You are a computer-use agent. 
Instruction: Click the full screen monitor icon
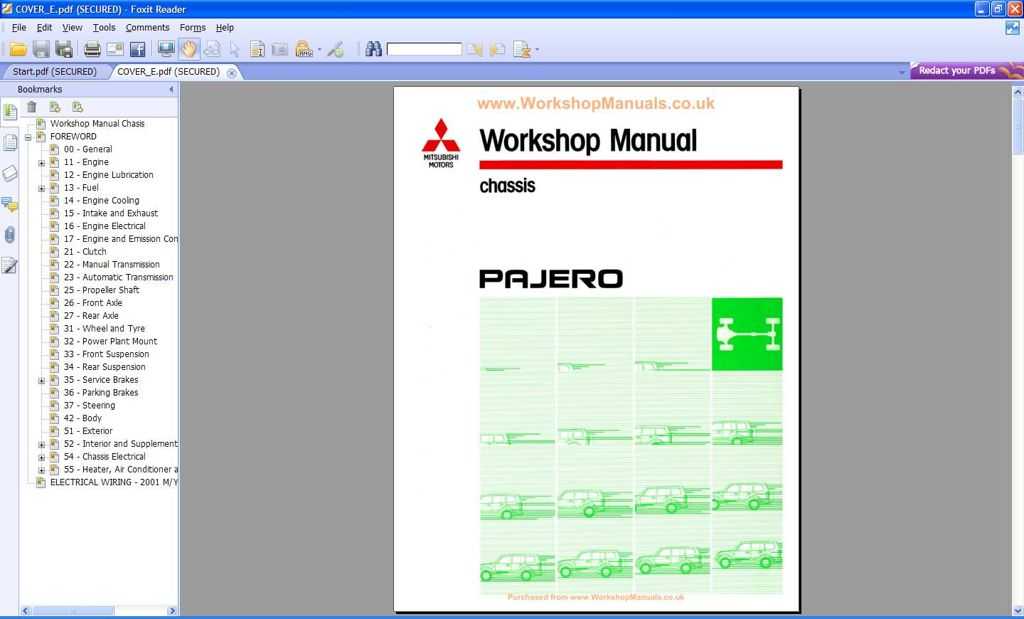pyautogui.click(x=167, y=49)
